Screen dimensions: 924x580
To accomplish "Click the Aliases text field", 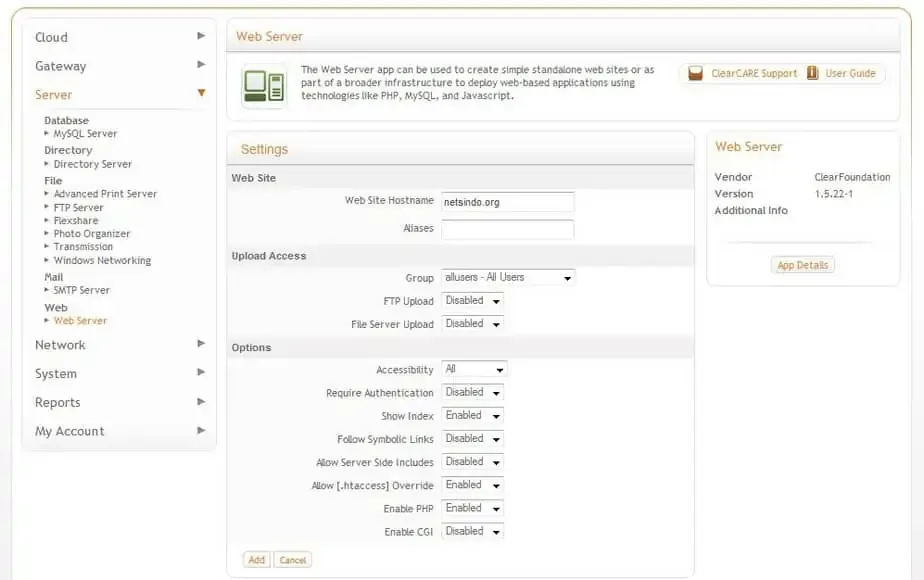I will pyautogui.click(x=508, y=229).
